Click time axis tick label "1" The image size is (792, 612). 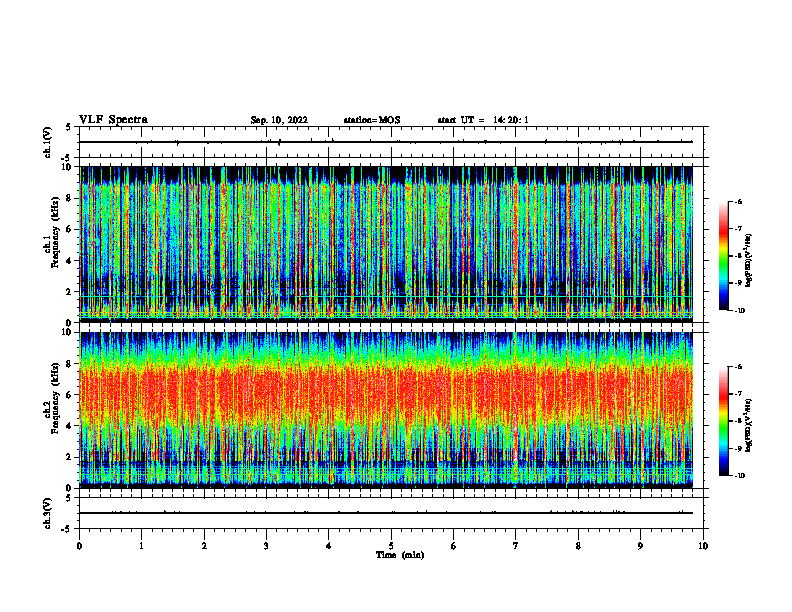[x=141, y=546]
